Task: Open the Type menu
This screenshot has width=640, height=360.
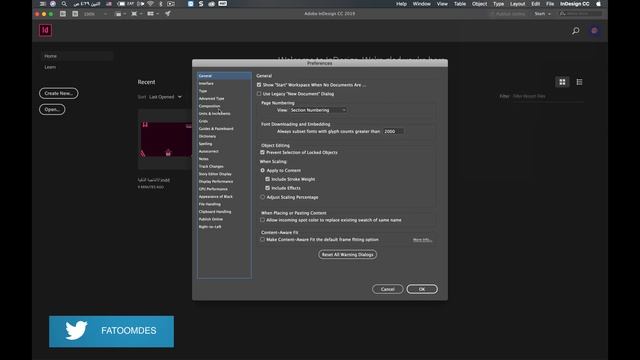Action: click(498, 4)
